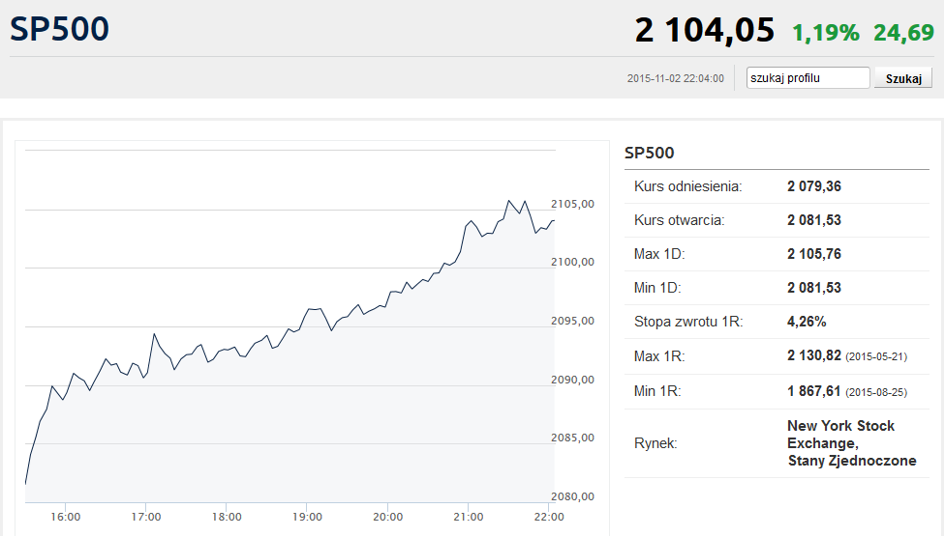Viewport: 945px width, 537px height.
Task: Click the Stopa zwrotu 1R row
Action: click(777, 321)
